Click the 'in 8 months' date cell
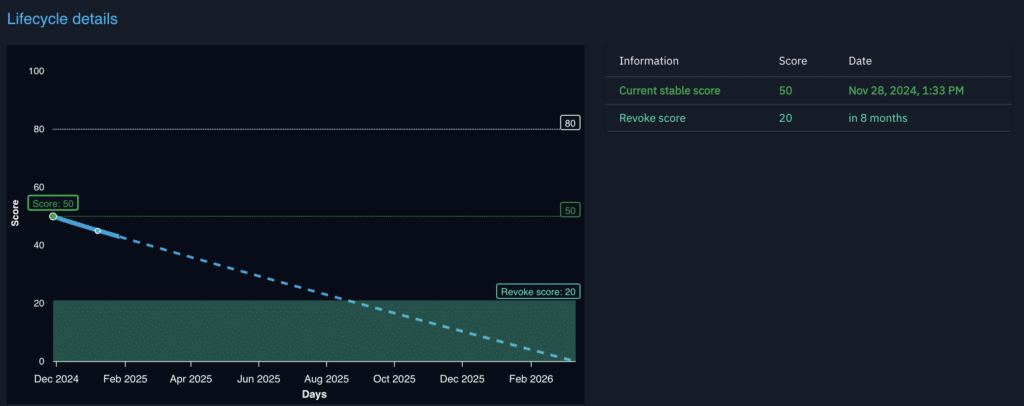 877,119
